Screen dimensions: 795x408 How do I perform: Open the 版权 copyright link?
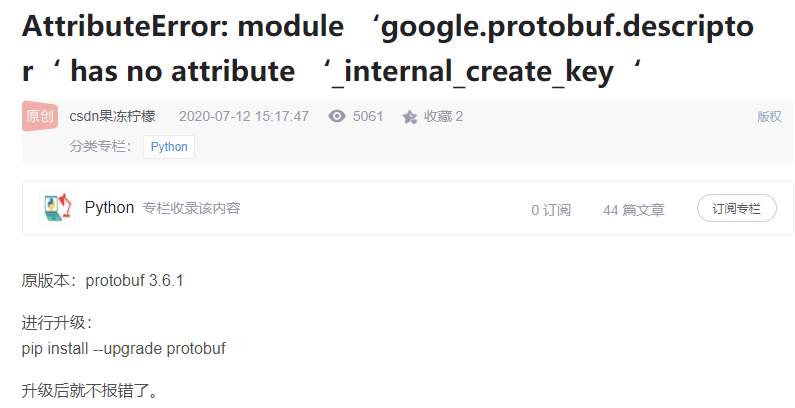point(768,116)
